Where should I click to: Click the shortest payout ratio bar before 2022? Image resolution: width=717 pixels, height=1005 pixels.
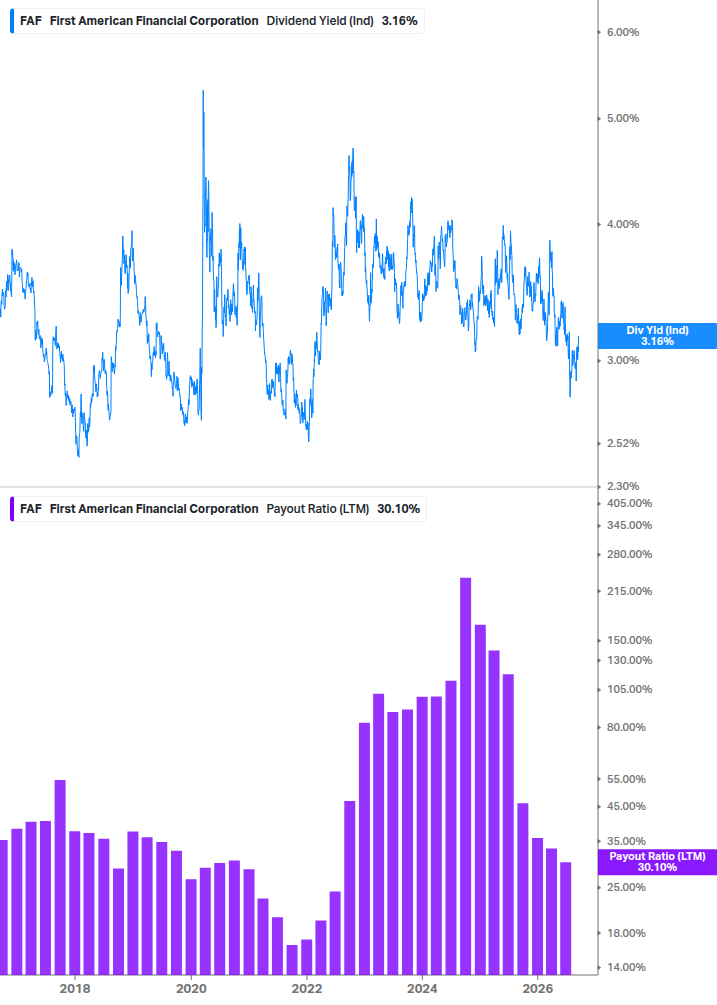coord(292,960)
